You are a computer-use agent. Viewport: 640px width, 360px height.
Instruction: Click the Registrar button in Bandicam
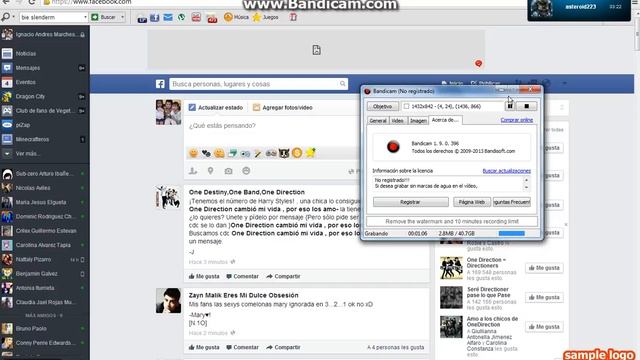coord(410,202)
